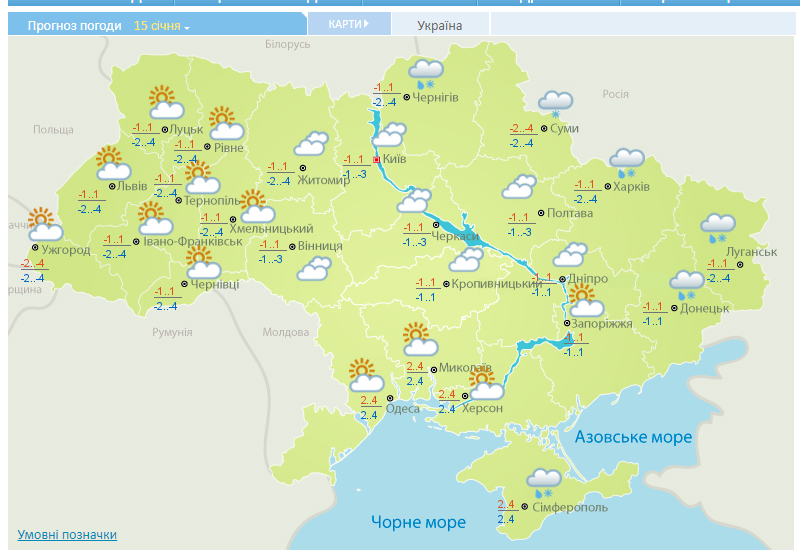
Task: Click the partly sunny icon above Луцьк
Action: (166, 103)
